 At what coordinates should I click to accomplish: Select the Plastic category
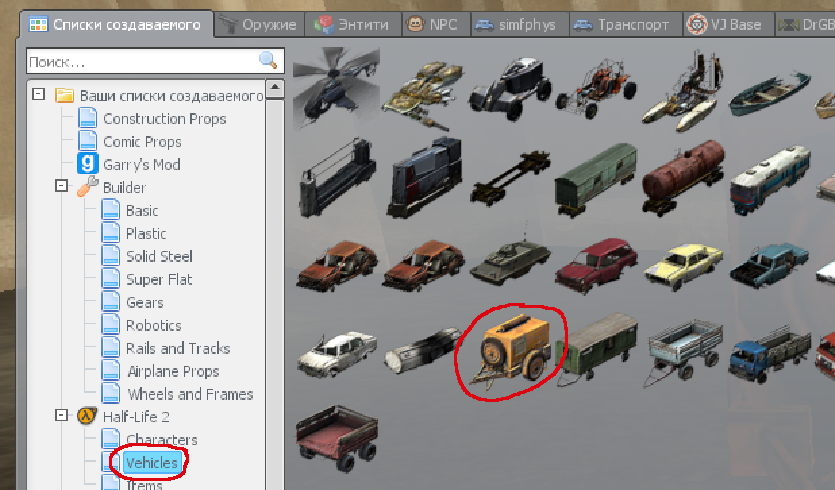[x=146, y=233]
